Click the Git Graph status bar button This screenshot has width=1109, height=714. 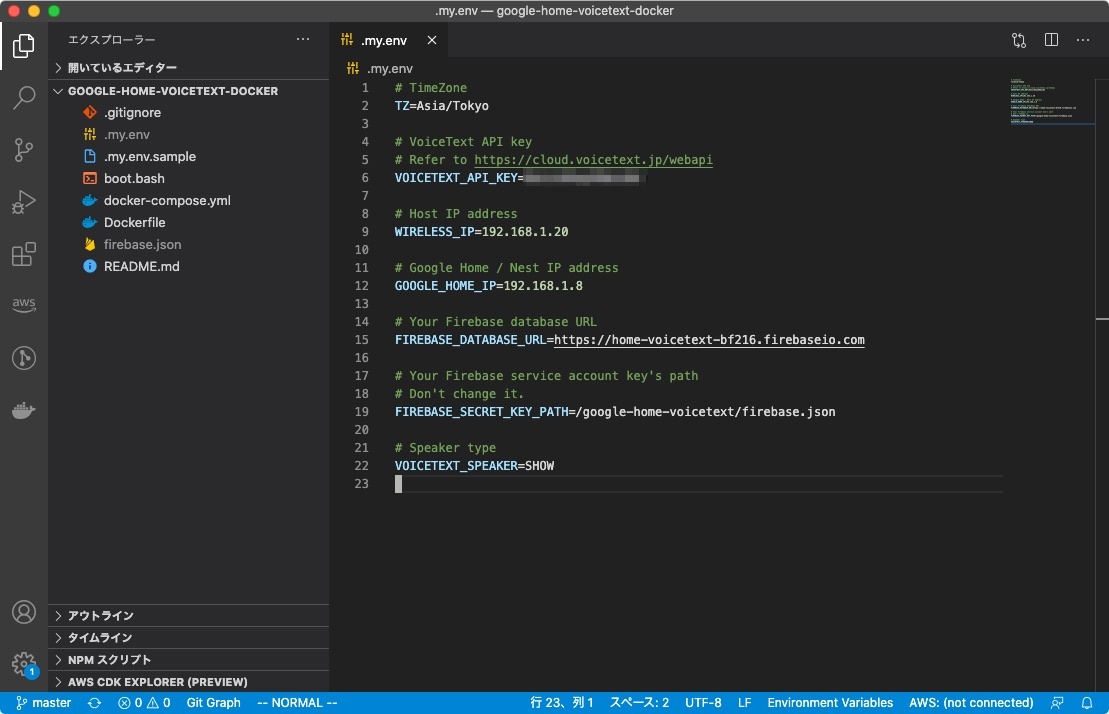tap(213, 703)
